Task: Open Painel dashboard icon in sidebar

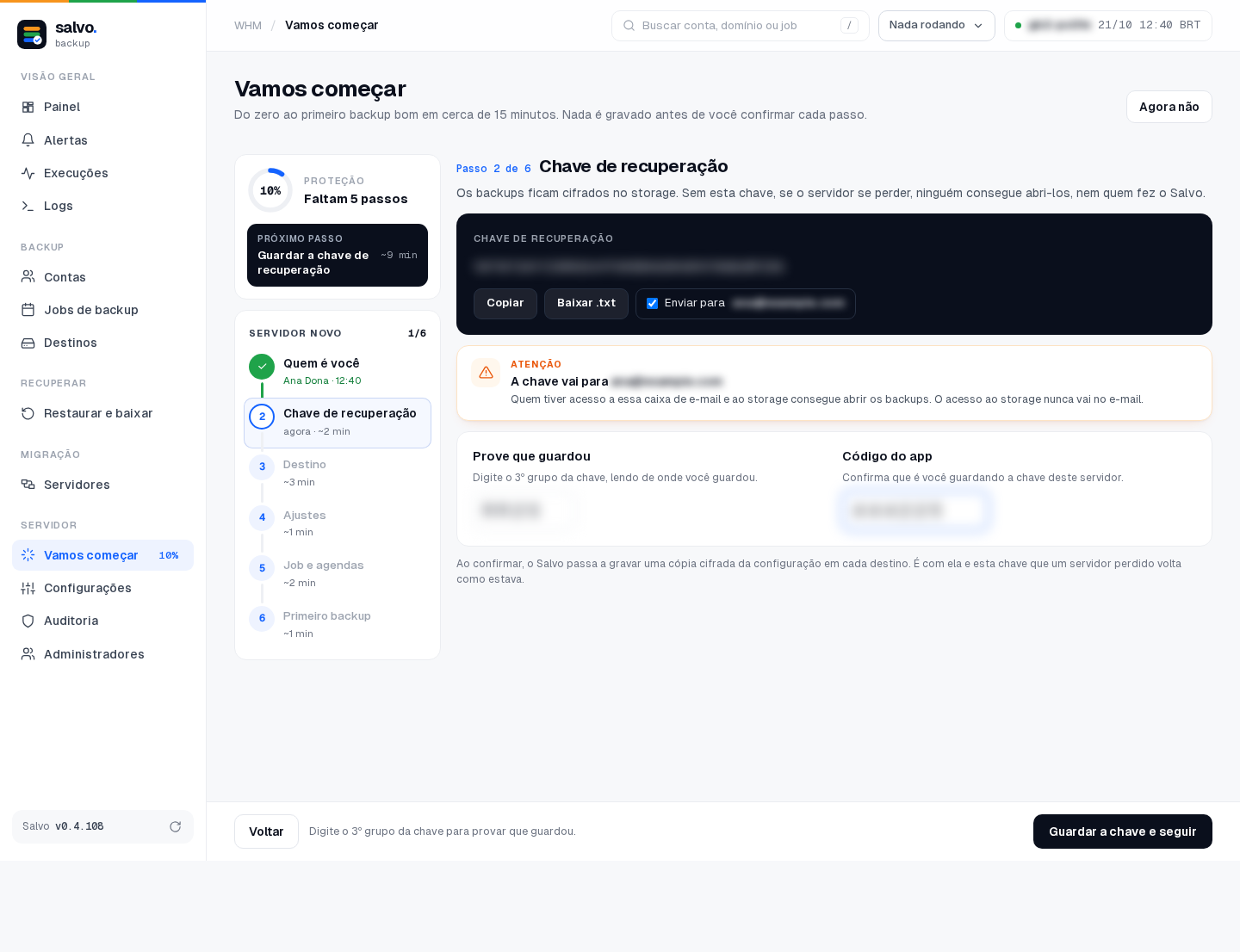Action: tap(28, 107)
